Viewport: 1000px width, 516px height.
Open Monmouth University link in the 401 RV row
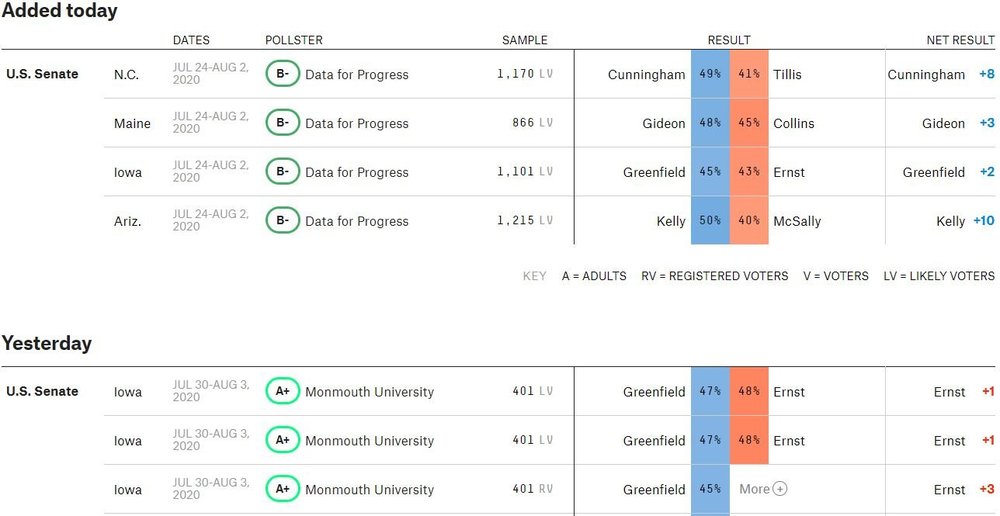click(x=369, y=490)
